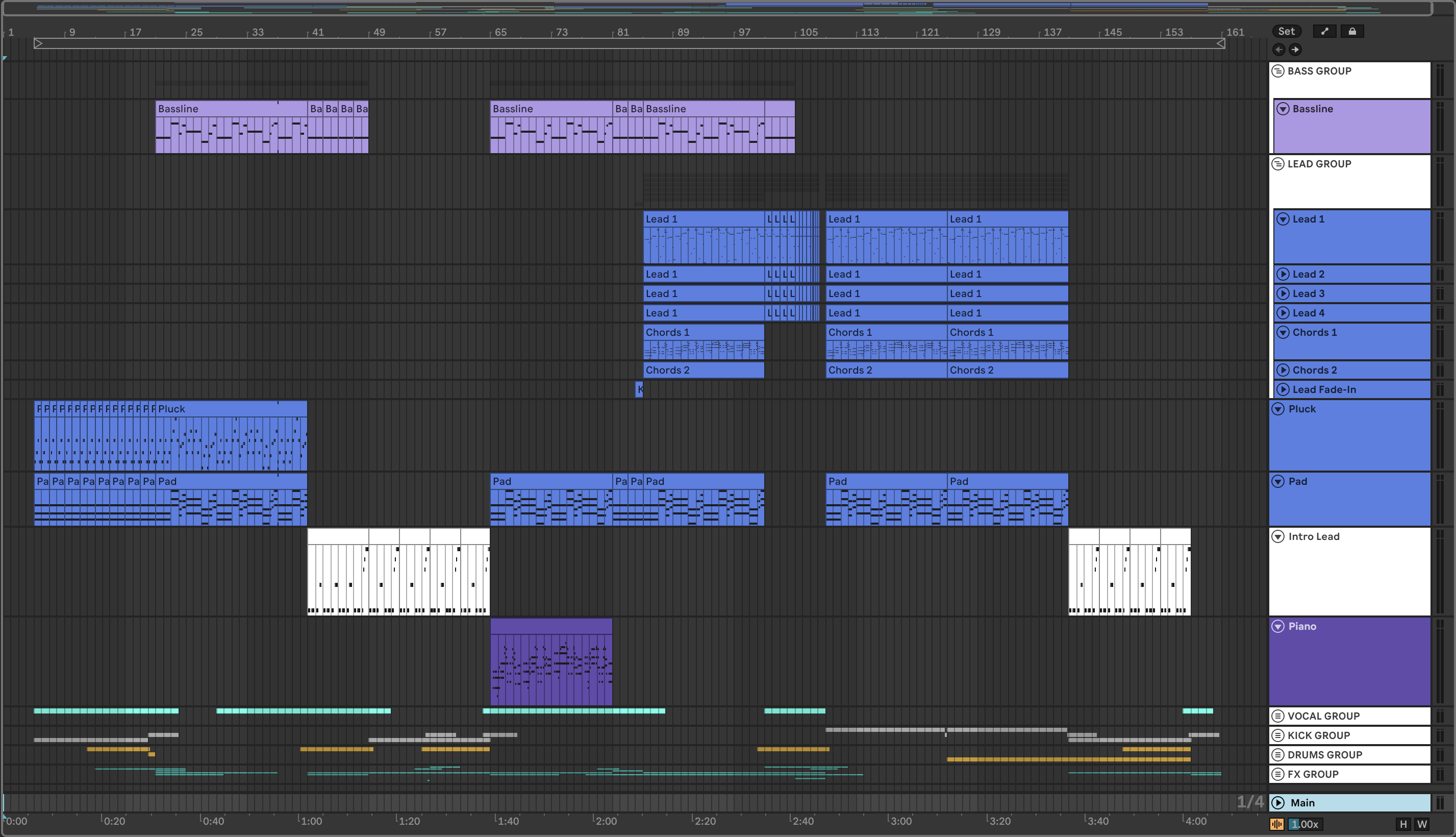Select the VOCAL GROUP track header
The image size is (1456, 837).
tap(1350, 716)
